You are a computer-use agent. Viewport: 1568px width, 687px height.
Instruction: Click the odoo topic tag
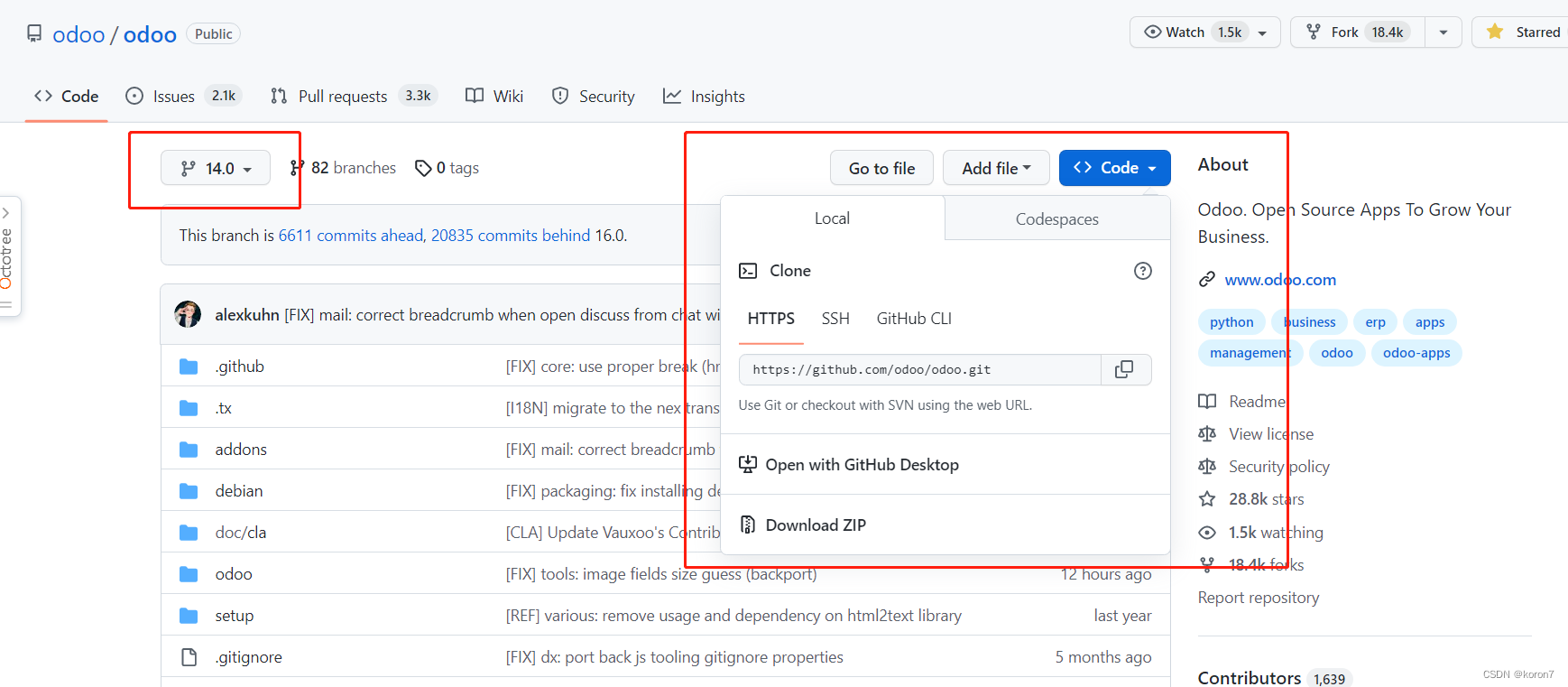[1337, 353]
